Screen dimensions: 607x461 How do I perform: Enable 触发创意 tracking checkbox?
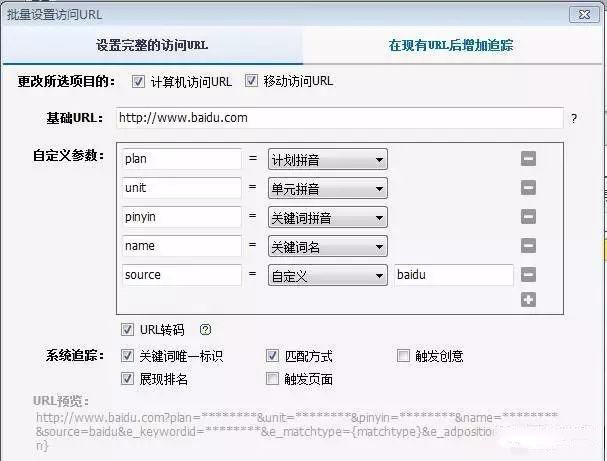pos(403,355)
